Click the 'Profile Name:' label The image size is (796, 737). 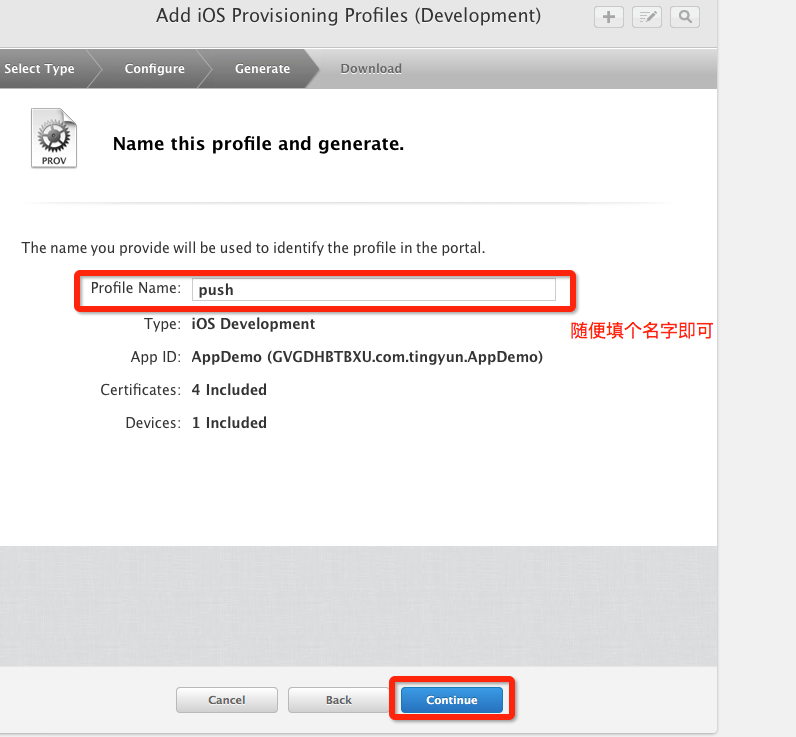(135, 289)
